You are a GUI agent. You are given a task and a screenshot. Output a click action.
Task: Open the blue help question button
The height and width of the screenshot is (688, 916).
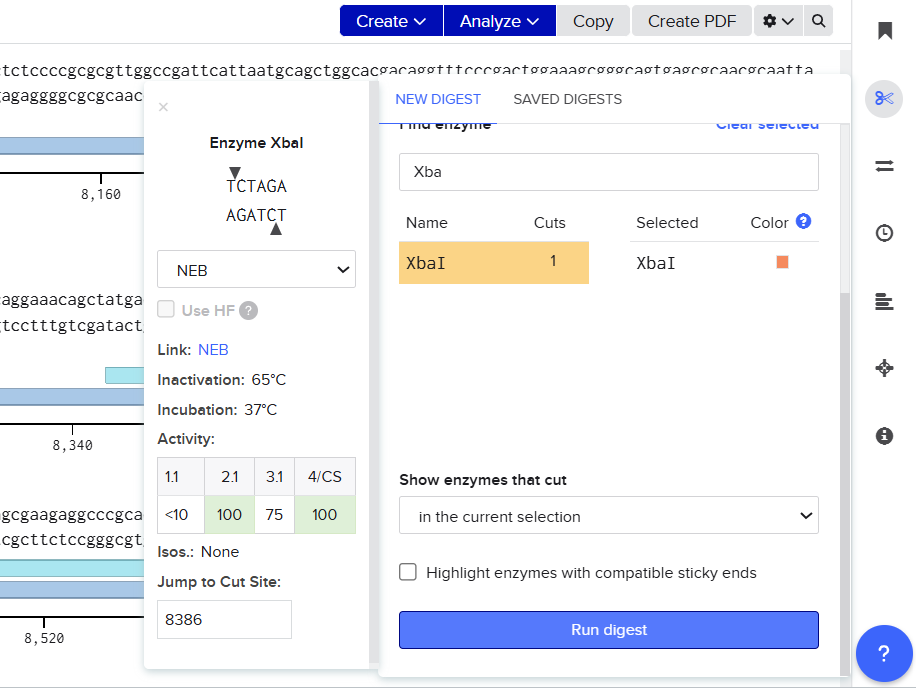coord(884,653)
